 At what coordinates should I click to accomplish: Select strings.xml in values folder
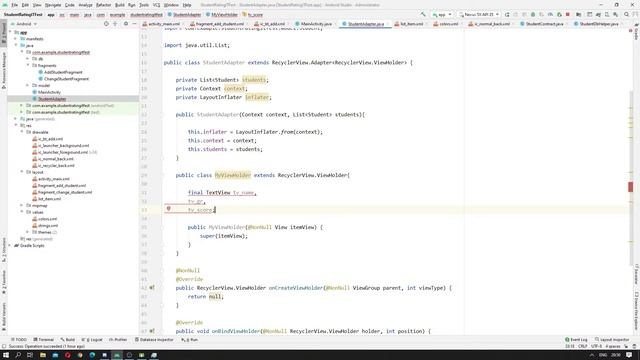pyautogui.click(x=45, y=226)
